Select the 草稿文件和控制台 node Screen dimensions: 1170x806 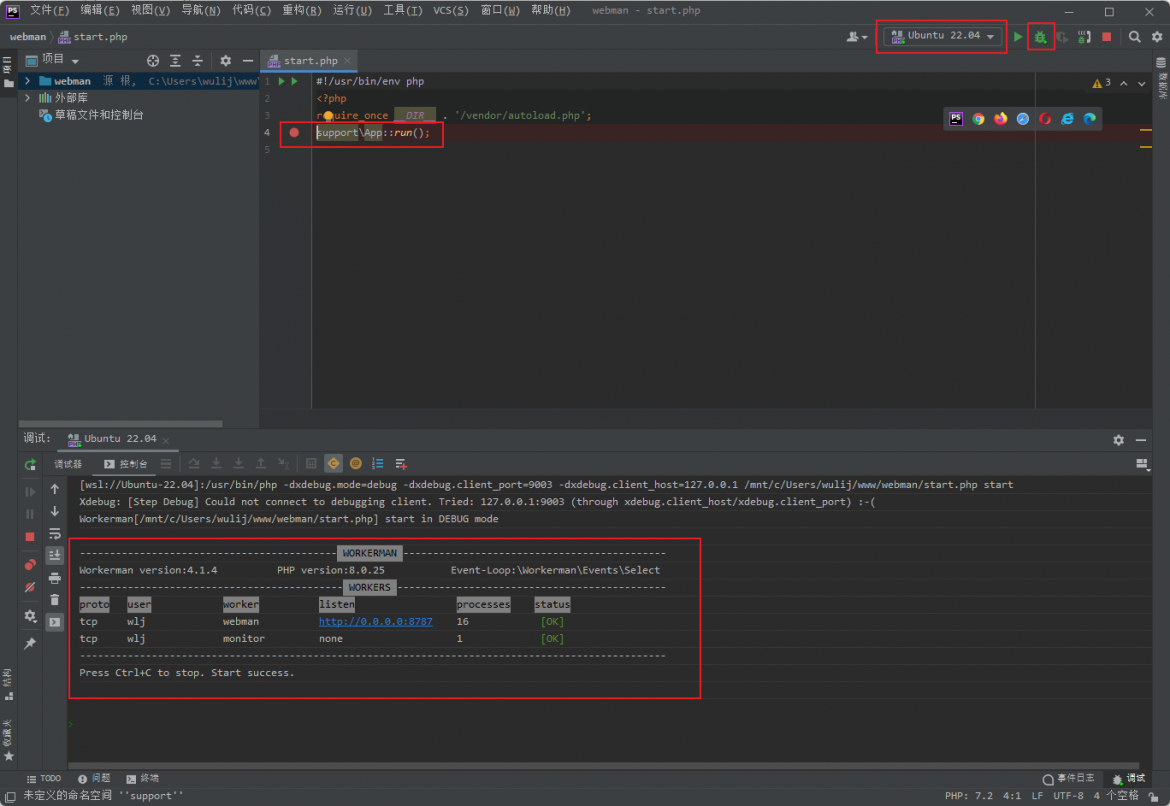(x=91, y=115)
